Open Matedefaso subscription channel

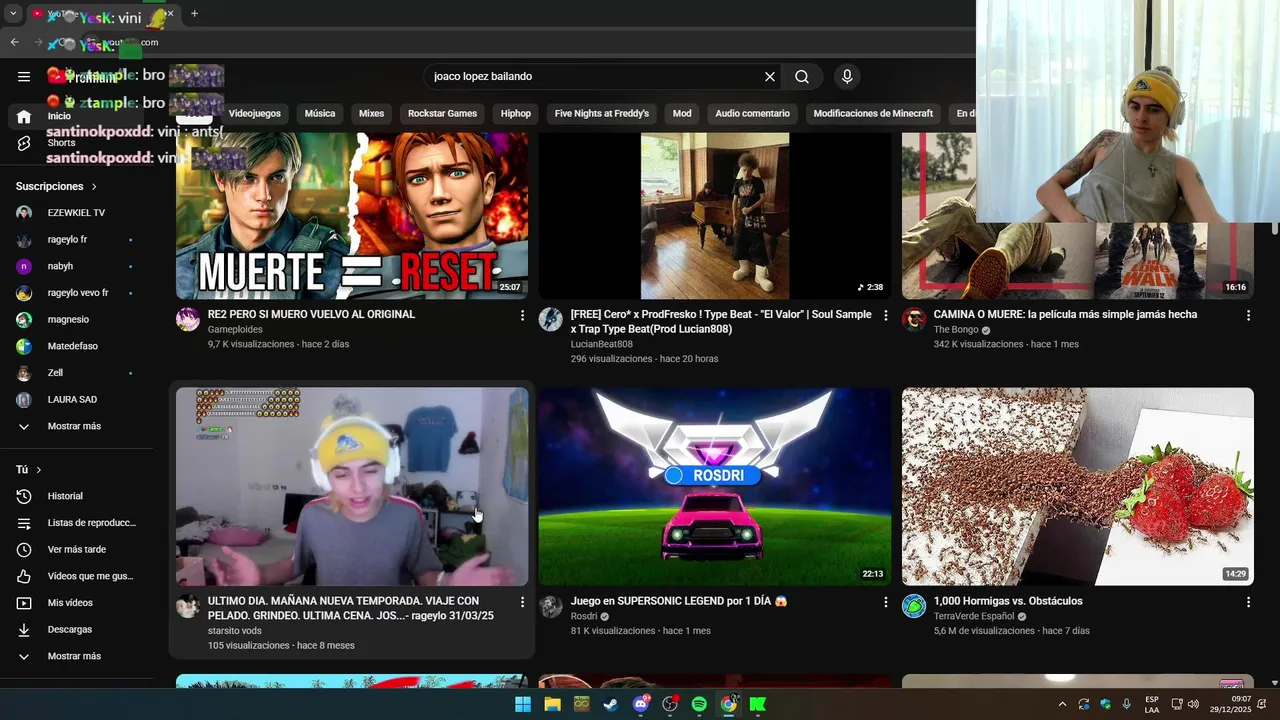tap(77, 346)
